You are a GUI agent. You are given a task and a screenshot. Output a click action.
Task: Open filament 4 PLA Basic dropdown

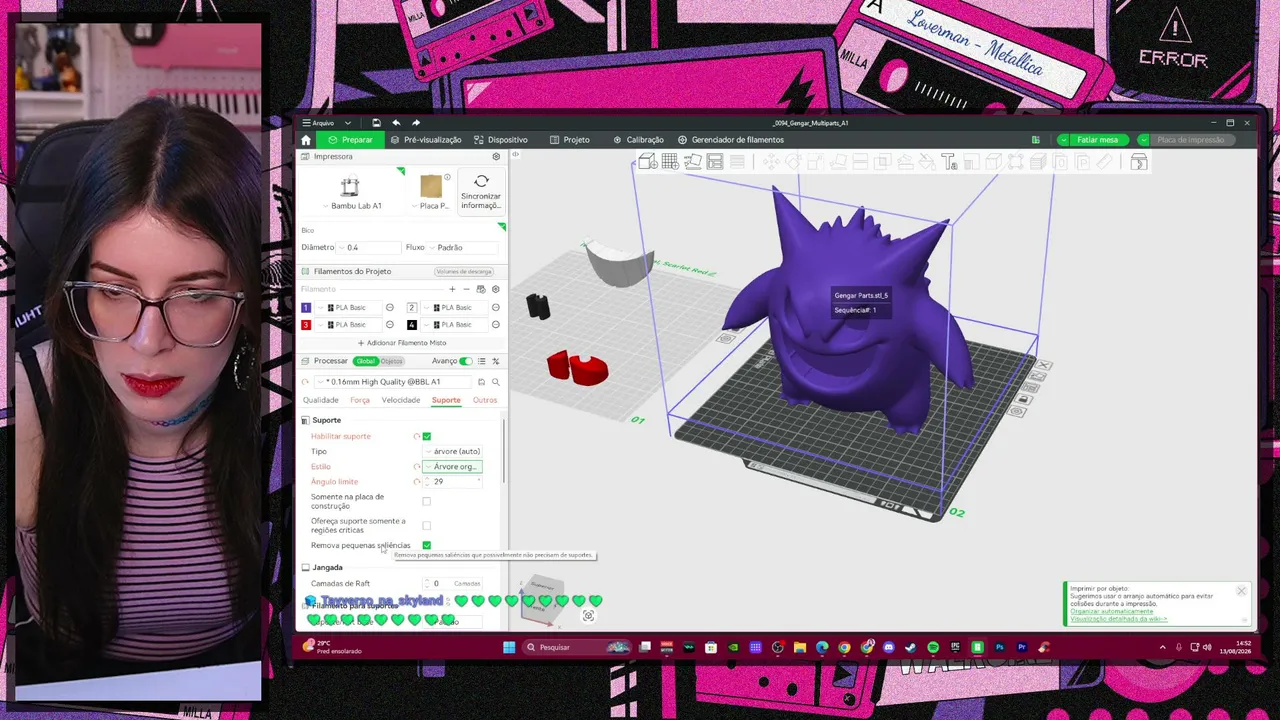[x=456, y=325]
